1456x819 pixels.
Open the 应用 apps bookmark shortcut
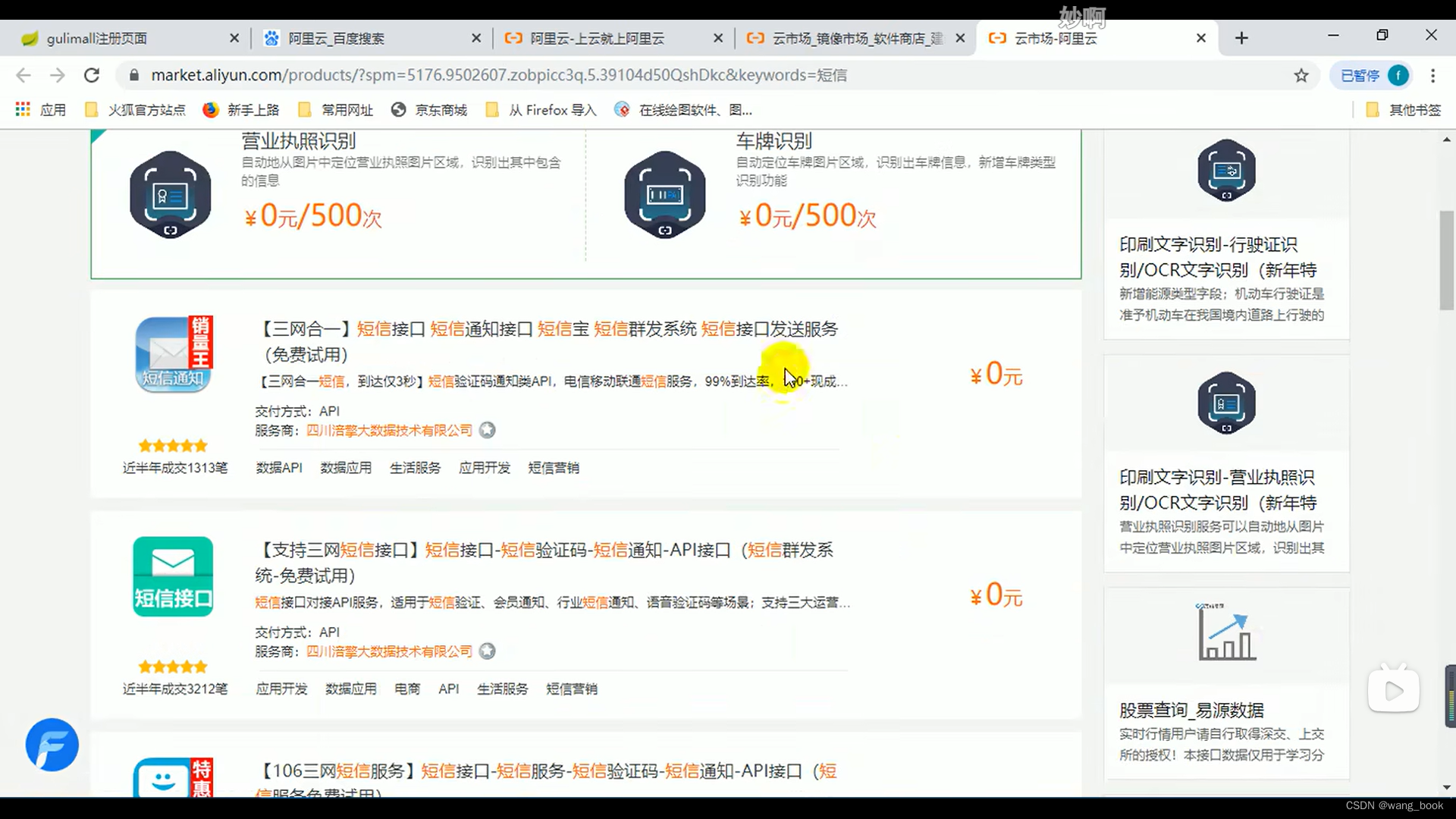[41, 110]
